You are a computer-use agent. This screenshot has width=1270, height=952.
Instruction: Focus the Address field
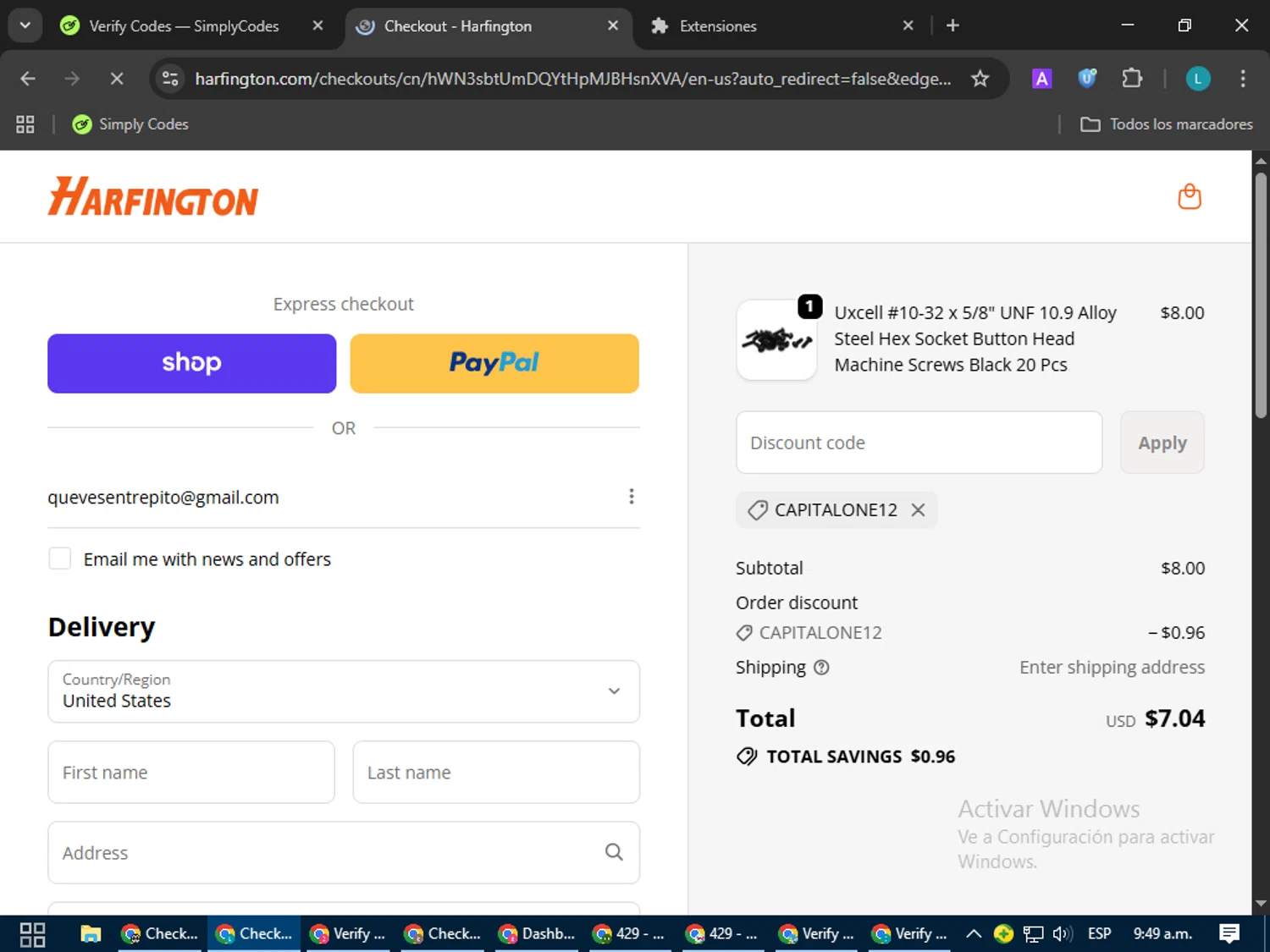pos(344,852)
